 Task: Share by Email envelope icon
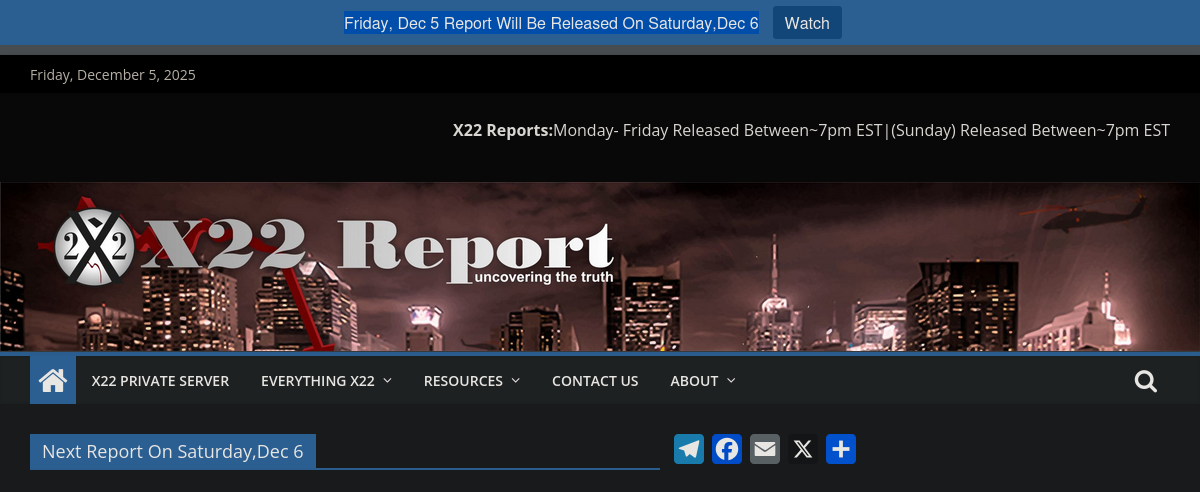(765, 449)
